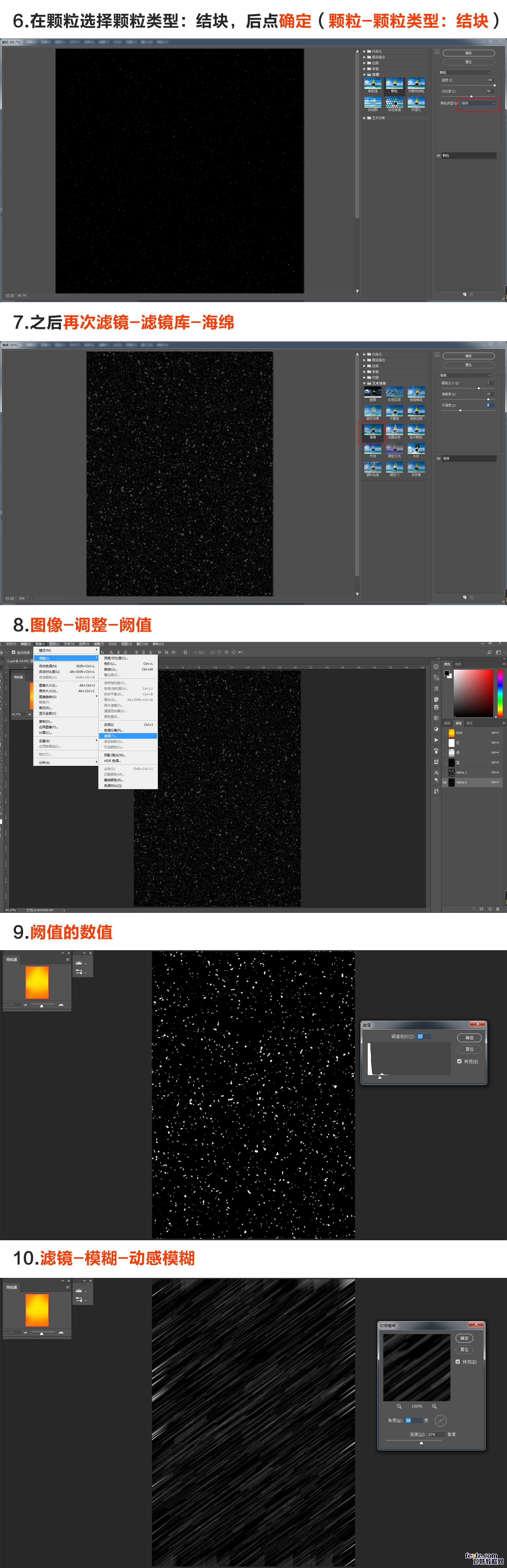Uncheck 预览 in the Threshold dialog
This screenshot has height=1568, width=507.
pos(459,1061)
